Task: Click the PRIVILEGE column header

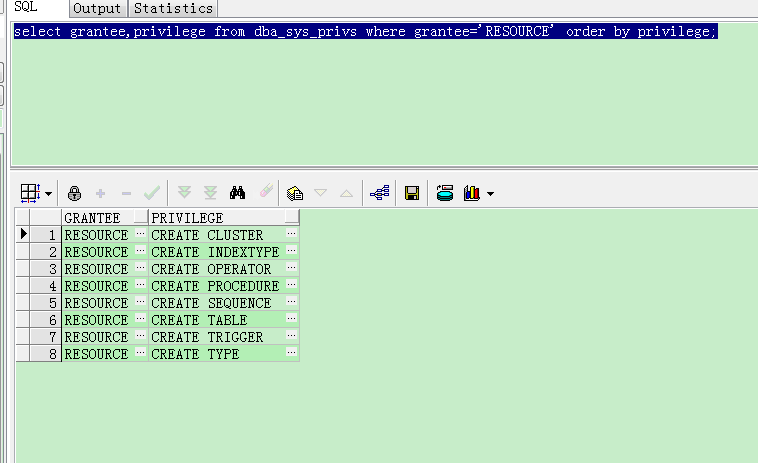Action: [x=224, y=218]
